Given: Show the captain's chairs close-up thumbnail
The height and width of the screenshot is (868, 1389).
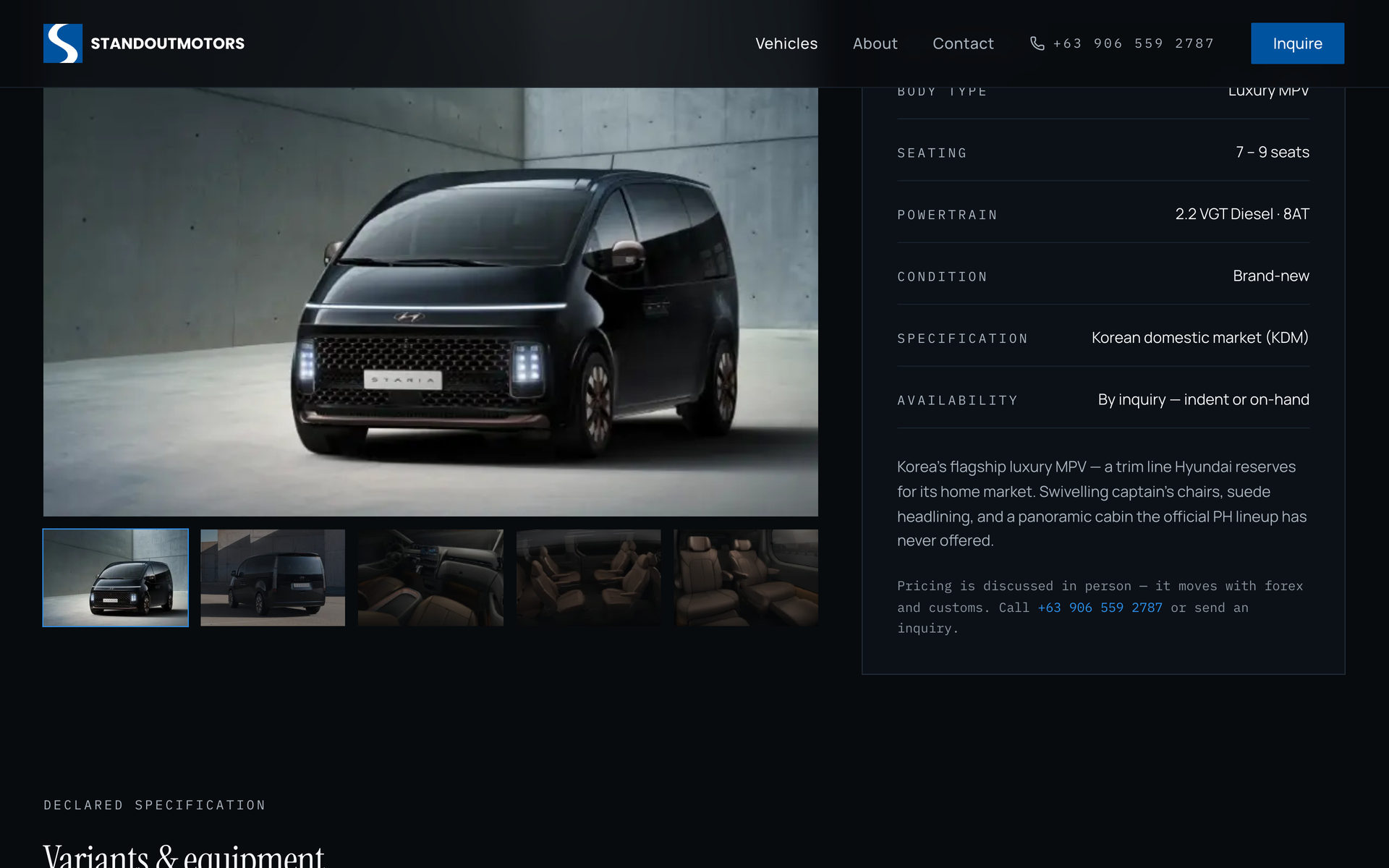Looking at the screenshot, I should pyautogui.click(x=746, y=577).
